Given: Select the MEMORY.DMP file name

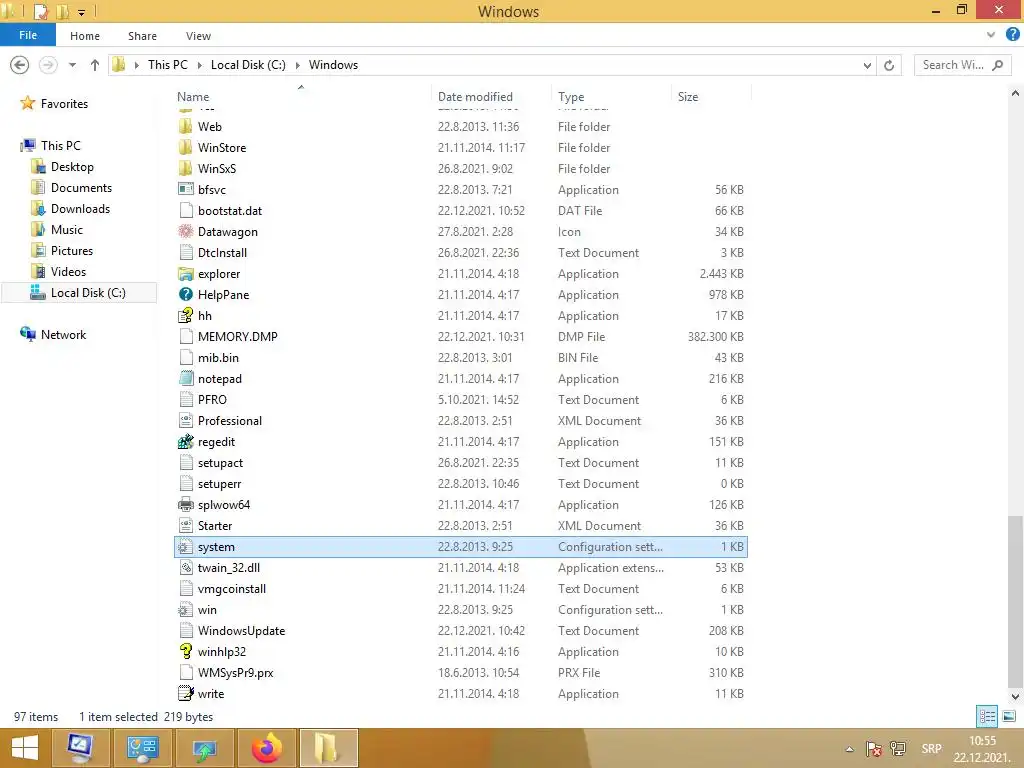Looking at the screenshot, I should (x=238, y=336).
